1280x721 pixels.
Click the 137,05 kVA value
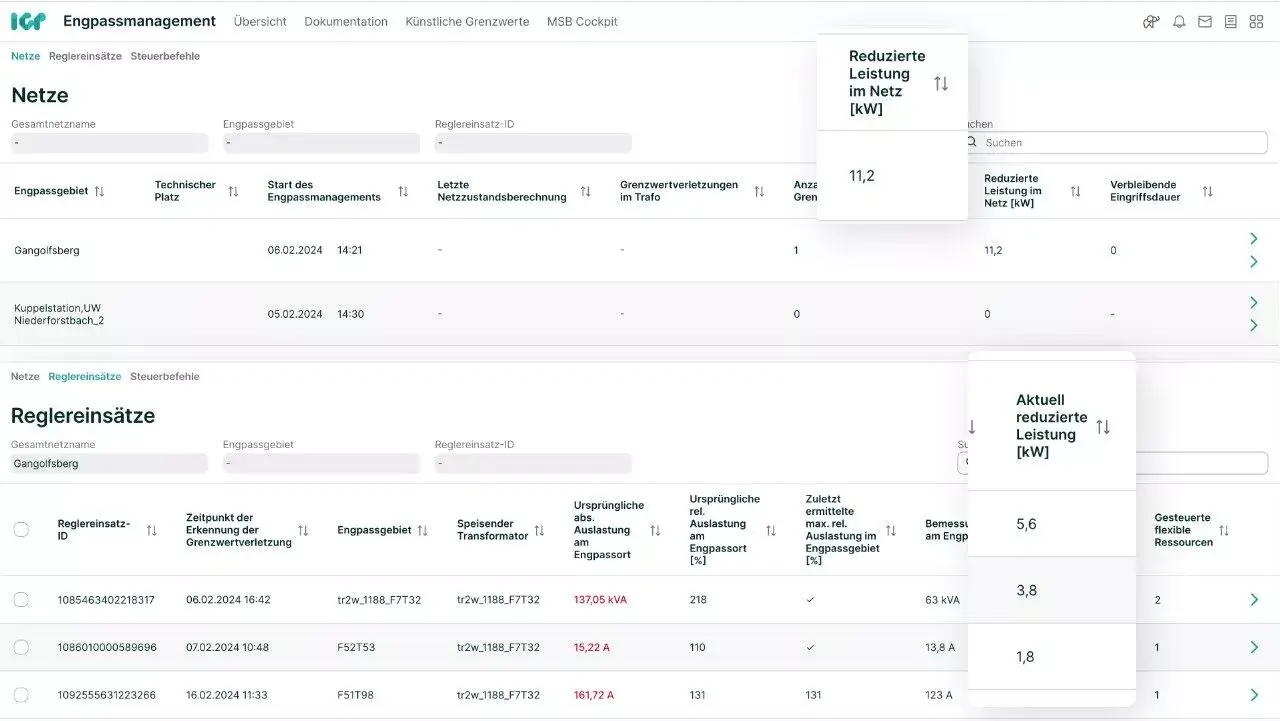point(600,600)
